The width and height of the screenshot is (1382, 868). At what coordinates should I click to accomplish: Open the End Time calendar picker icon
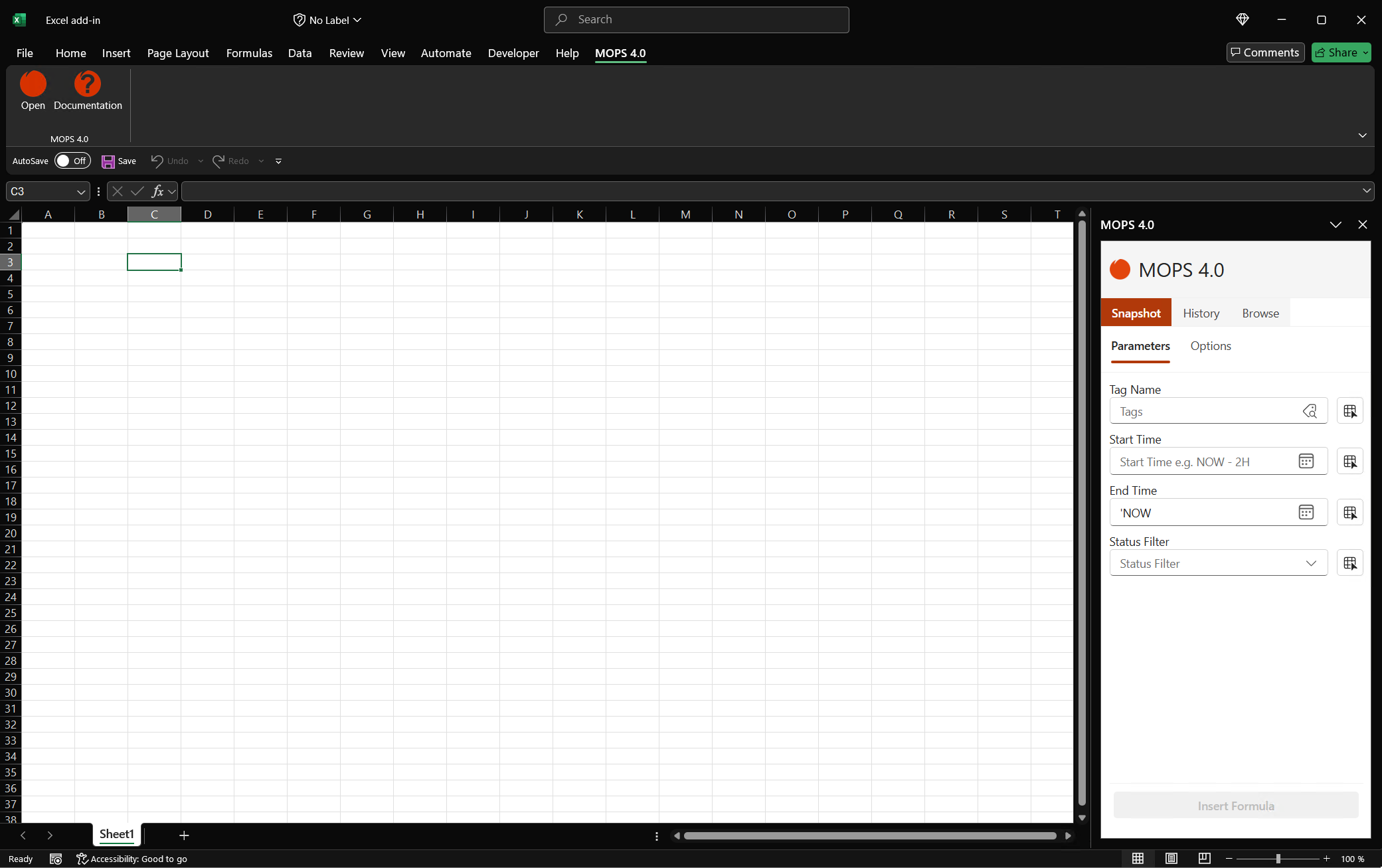(x=1306, y=512)
